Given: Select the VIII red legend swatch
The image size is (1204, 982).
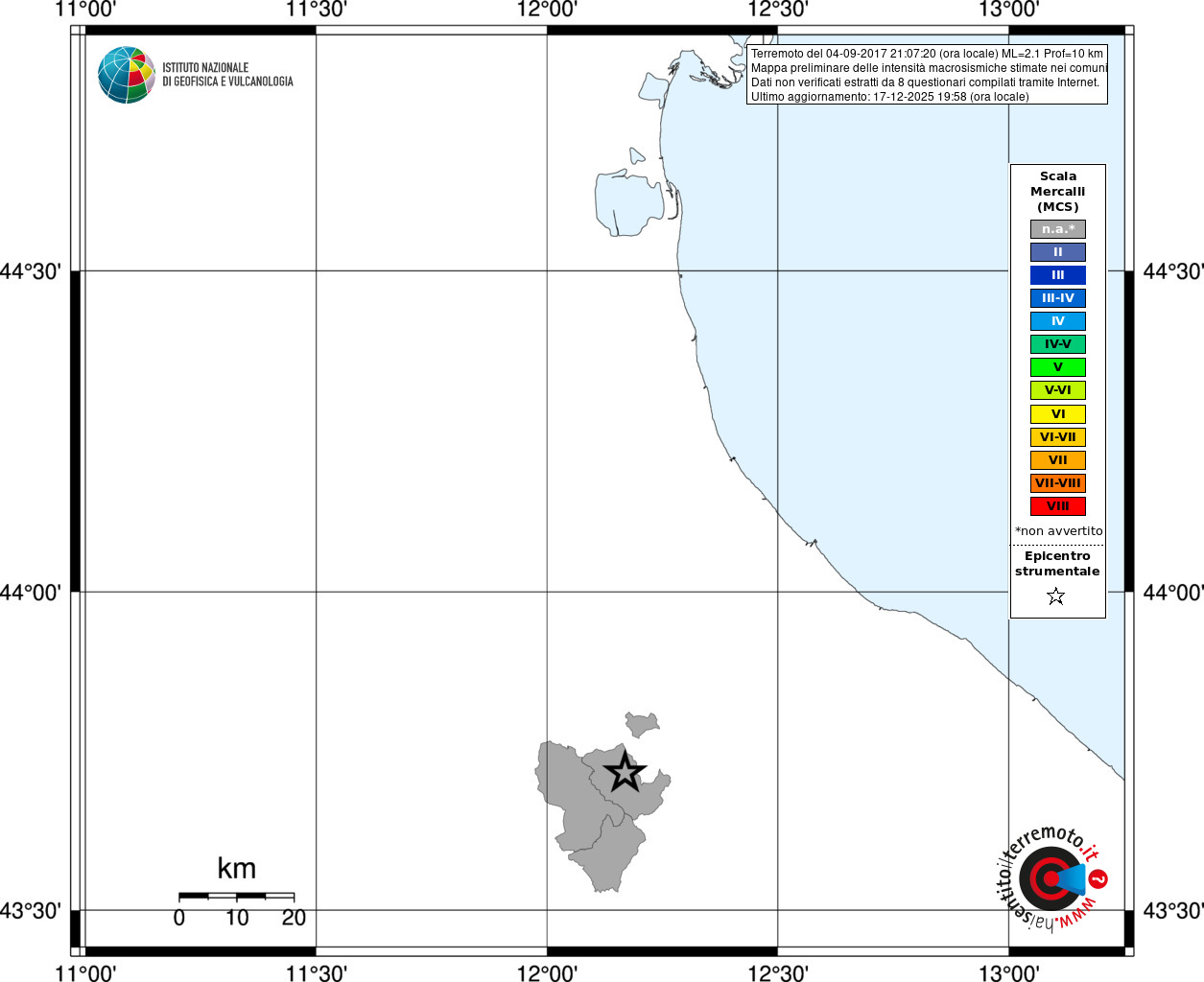Looking at the screenshot, I should coord(1058,506).
